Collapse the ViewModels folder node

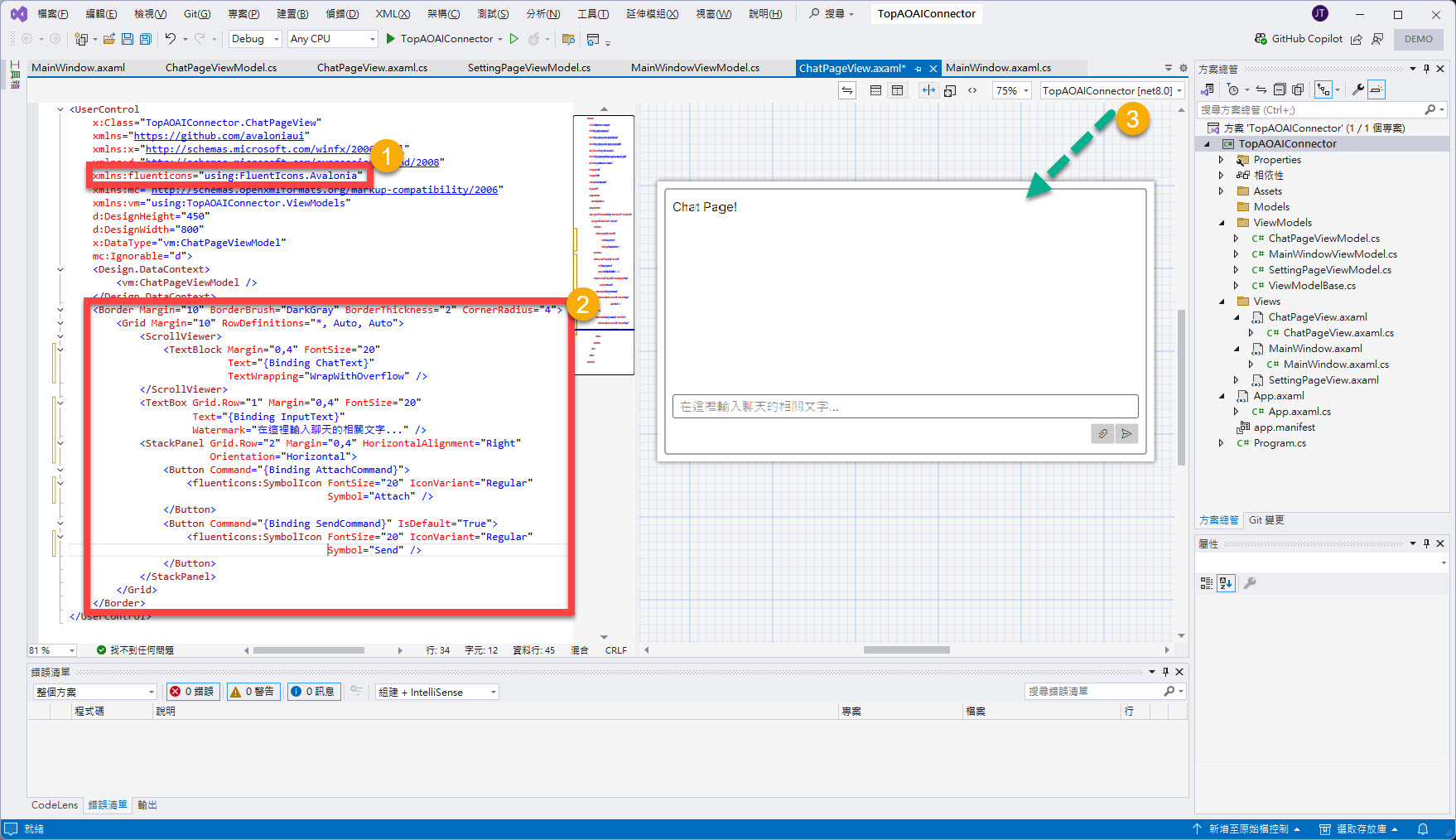coord(1222,223)
